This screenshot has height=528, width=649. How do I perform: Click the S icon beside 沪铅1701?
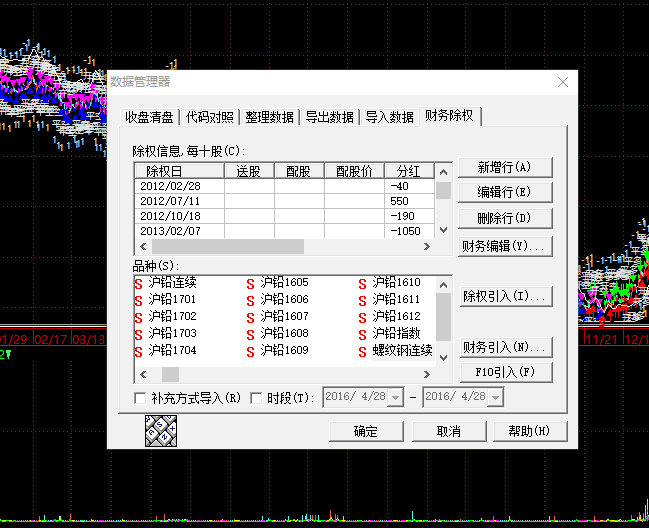click(139, 301)
